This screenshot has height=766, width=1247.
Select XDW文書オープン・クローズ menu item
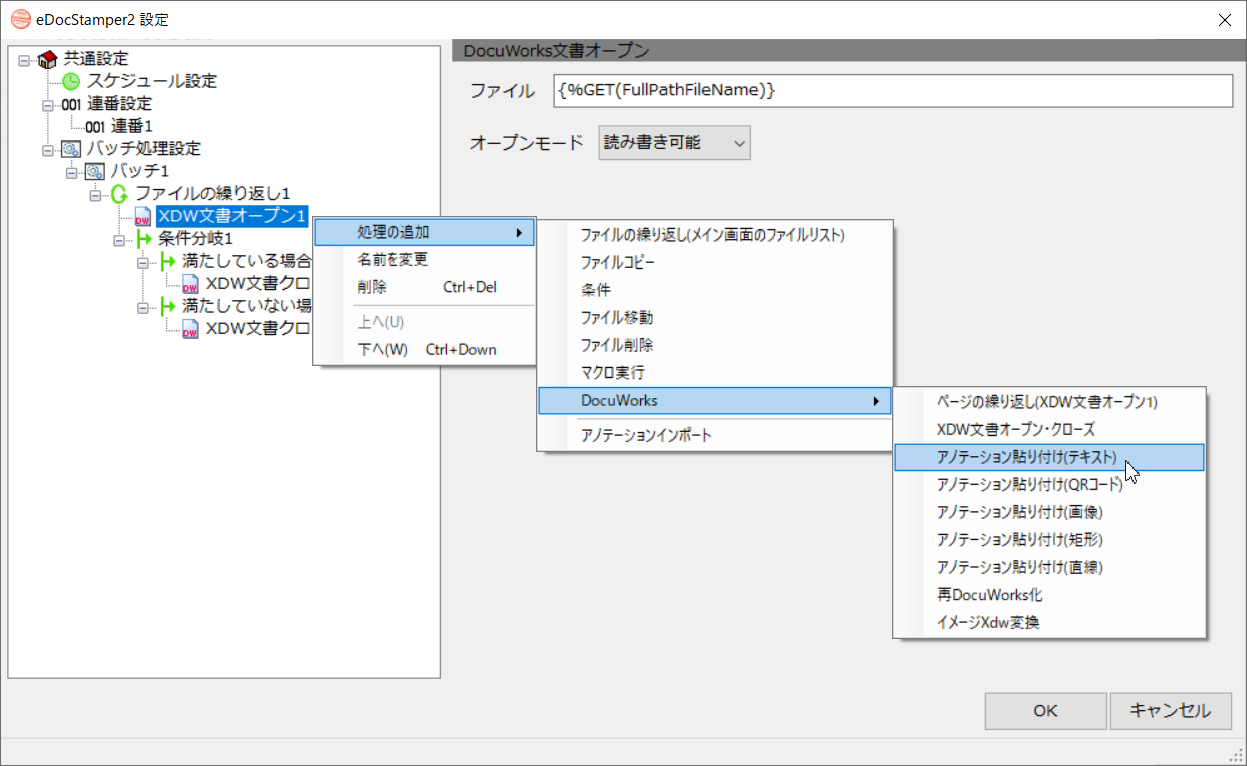pyautogui.click(x=1049, y=429)
